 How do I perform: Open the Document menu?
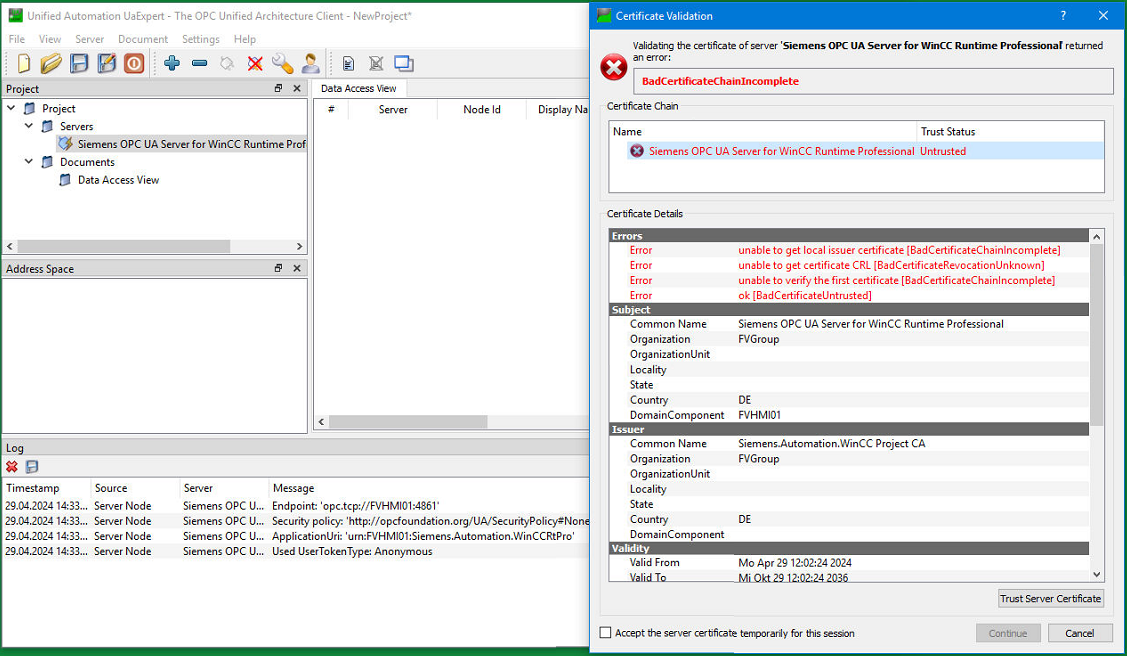pyautogui.click(x=143, y=39)
